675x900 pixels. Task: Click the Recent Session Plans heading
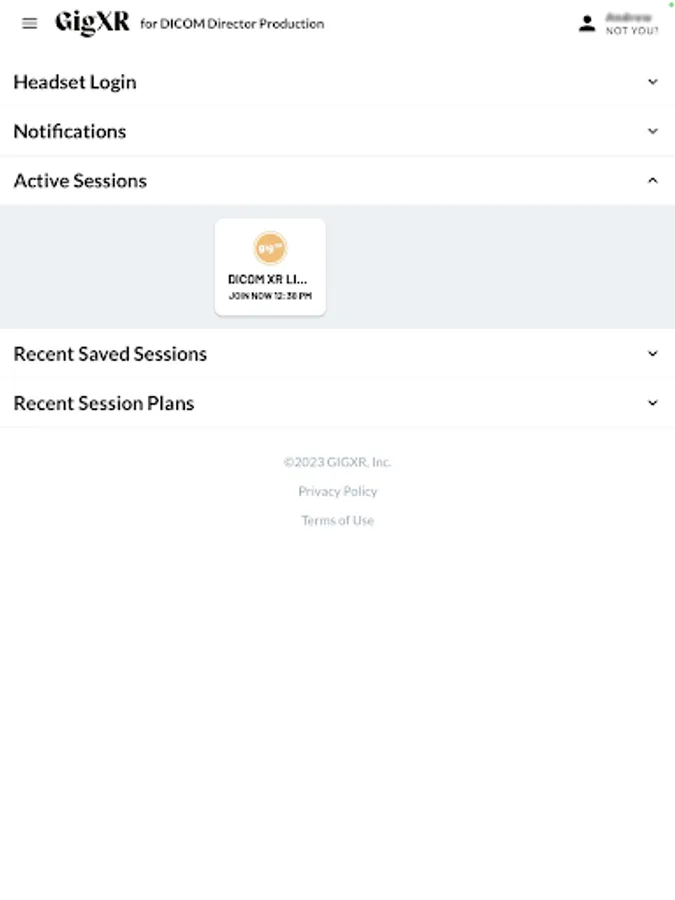[104, 403]
